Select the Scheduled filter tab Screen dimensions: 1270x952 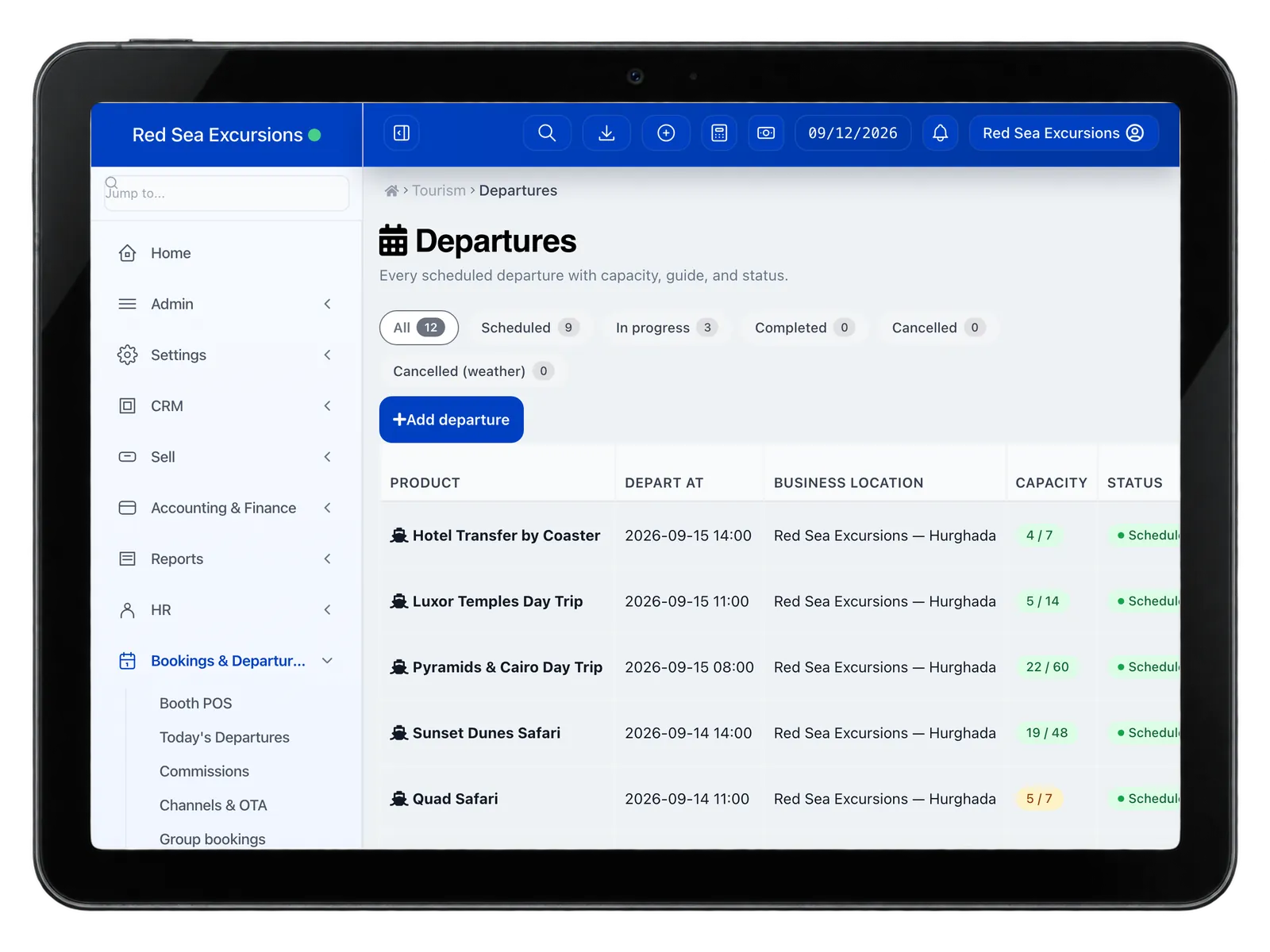pos(529,328)
